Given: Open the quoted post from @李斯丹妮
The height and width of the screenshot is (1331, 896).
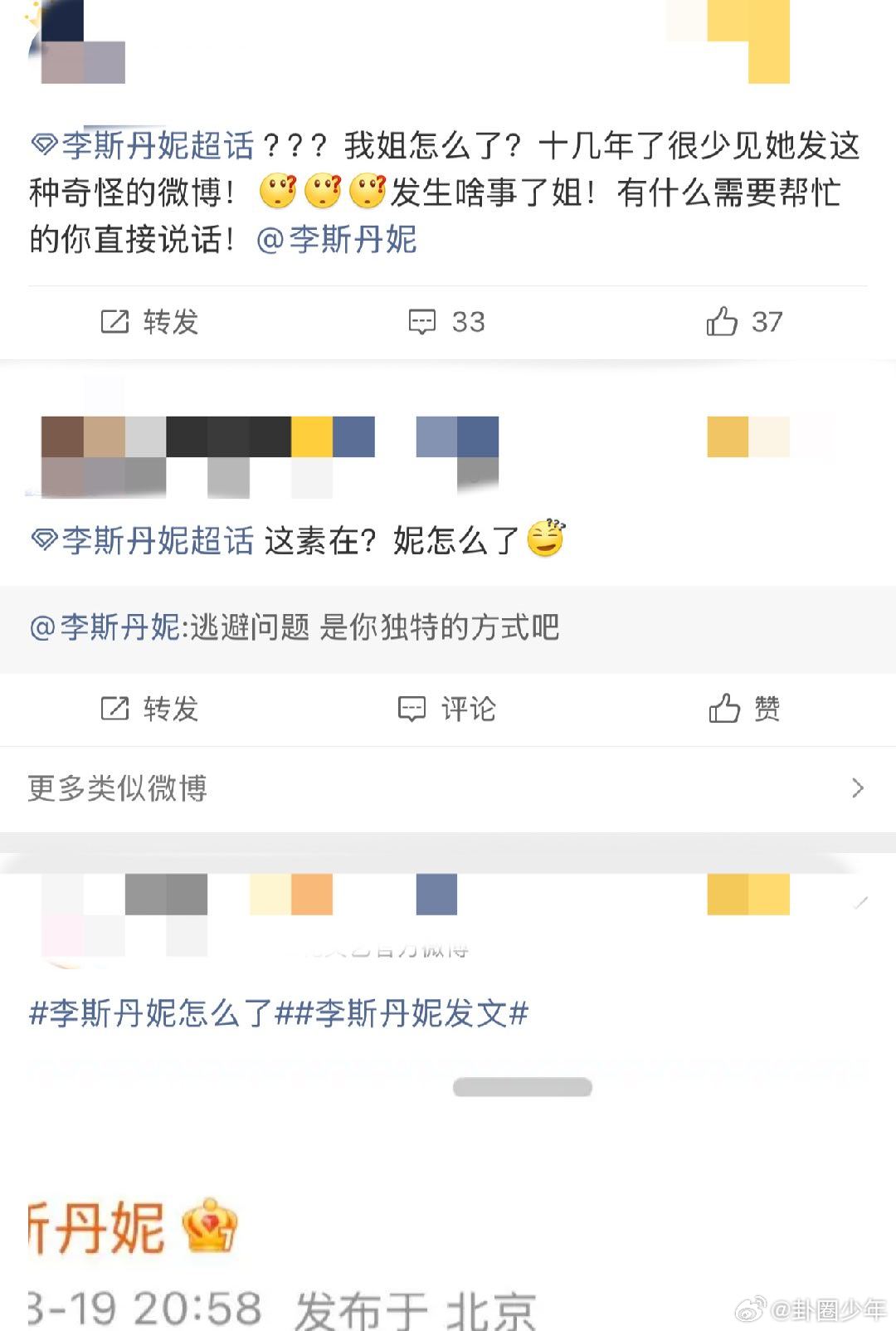Looking at the screenshot, I should point(448,628).
